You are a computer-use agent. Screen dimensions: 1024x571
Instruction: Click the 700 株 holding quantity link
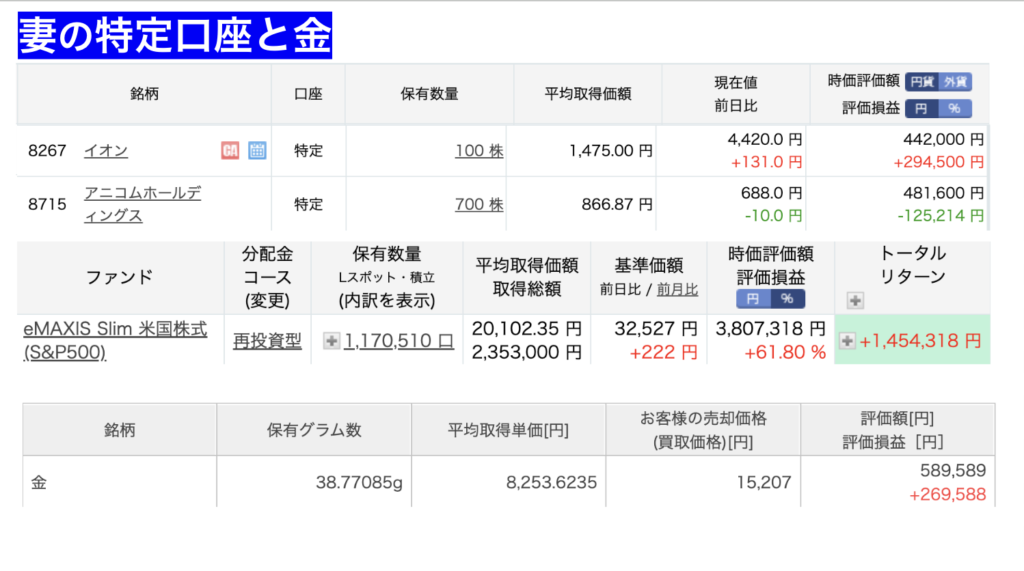click(479, 204)
